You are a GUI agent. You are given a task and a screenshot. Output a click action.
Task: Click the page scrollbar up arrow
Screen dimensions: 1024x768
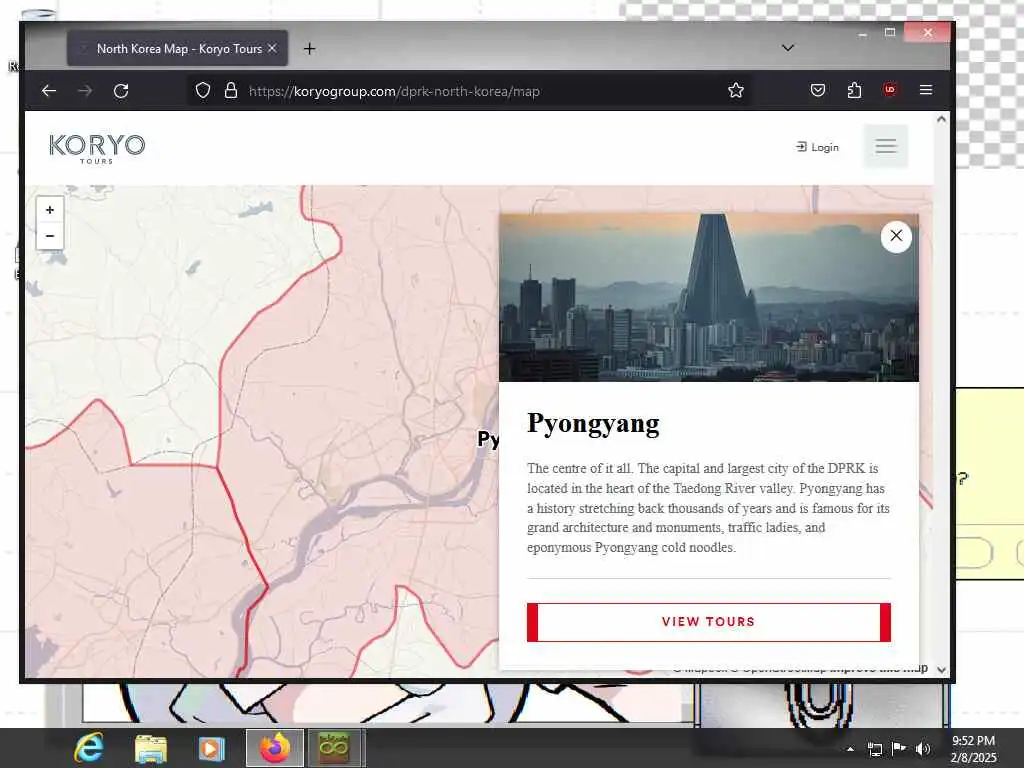941,119
